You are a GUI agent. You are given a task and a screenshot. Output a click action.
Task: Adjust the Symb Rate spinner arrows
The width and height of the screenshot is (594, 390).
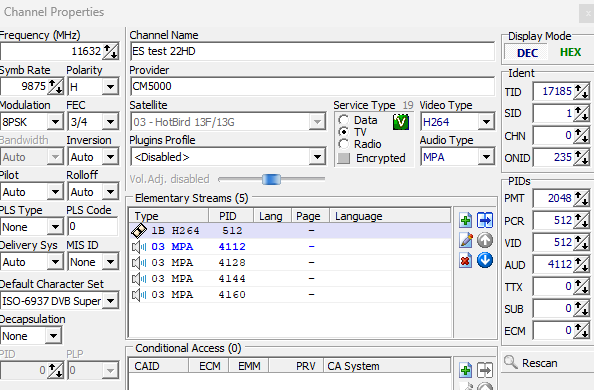pyautogui.click(x=56, y=86)
